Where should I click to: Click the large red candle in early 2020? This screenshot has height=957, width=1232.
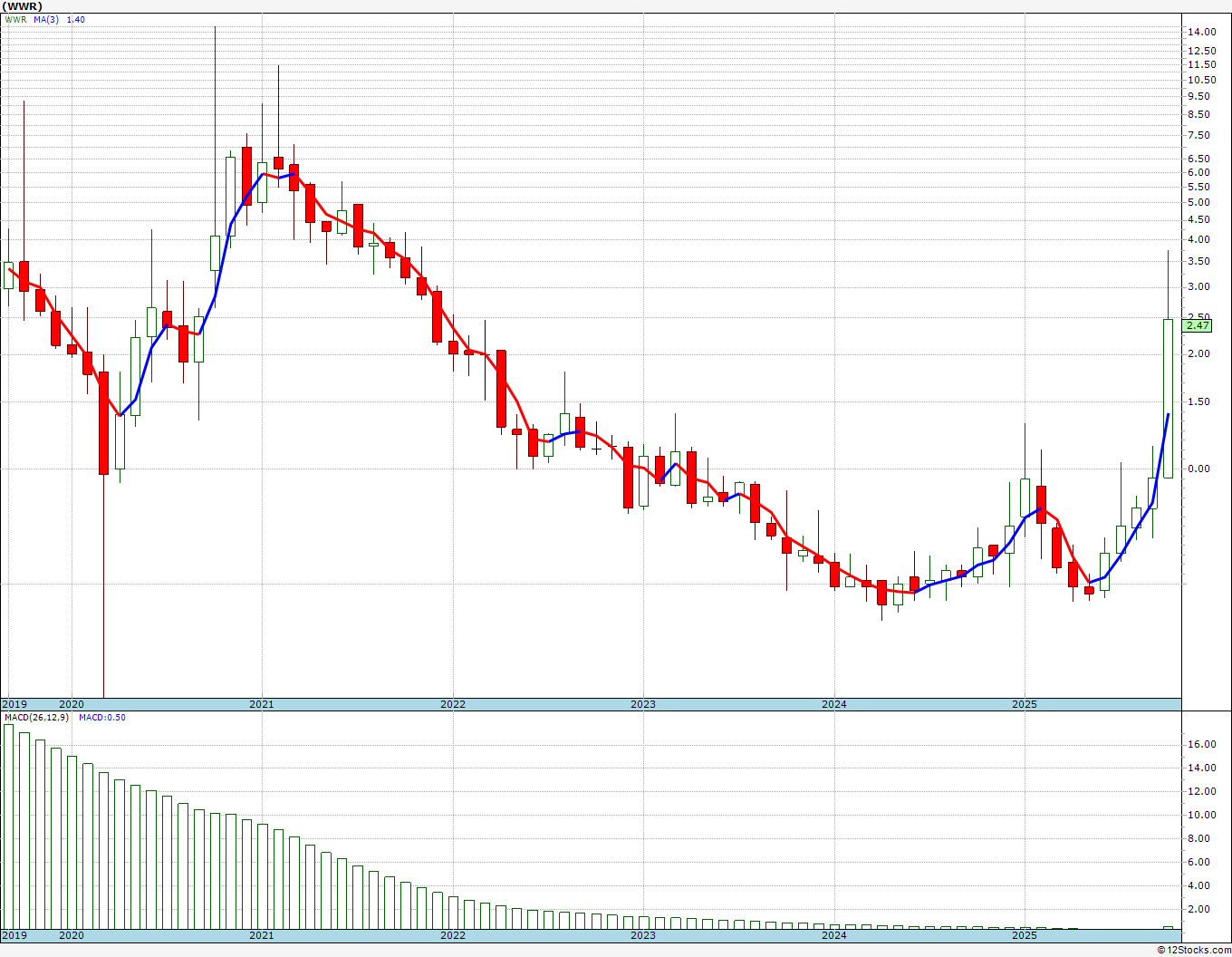point(103,422)
